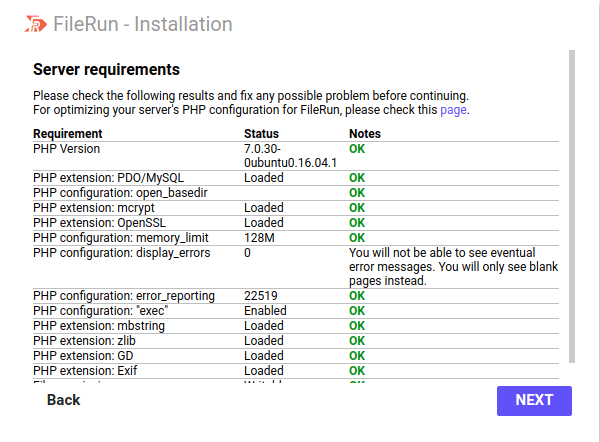Click the OK note for PHP Version
The height and width of the screenshot is (442, 600).
[x=357, y=149]
